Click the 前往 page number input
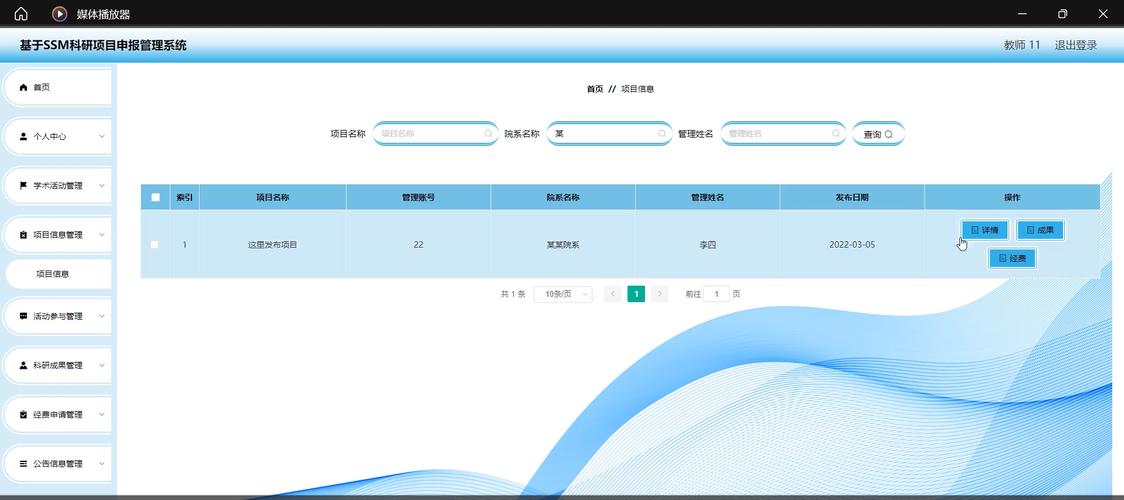Screen dimensions: 1124x500 [x=717, y=294]
